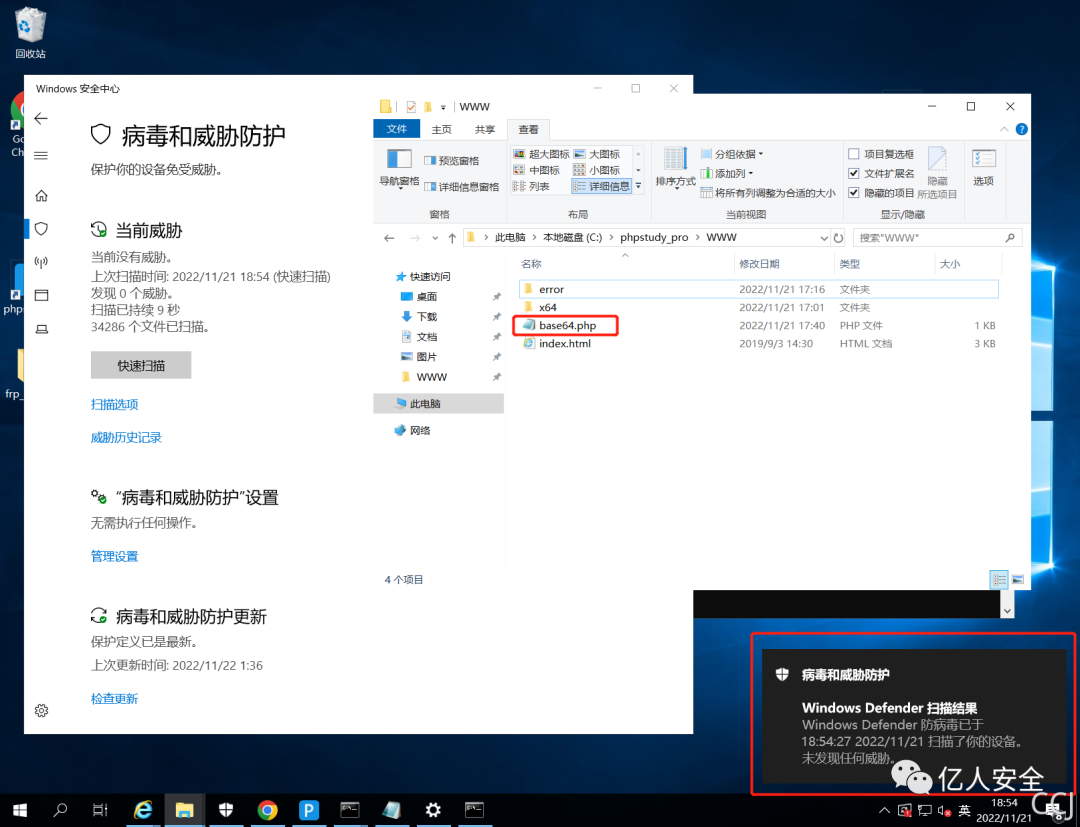Launch the phpStudy icon from the taskbar
This screenshot has height=827, width=1080.
click(x=308, y=809)
